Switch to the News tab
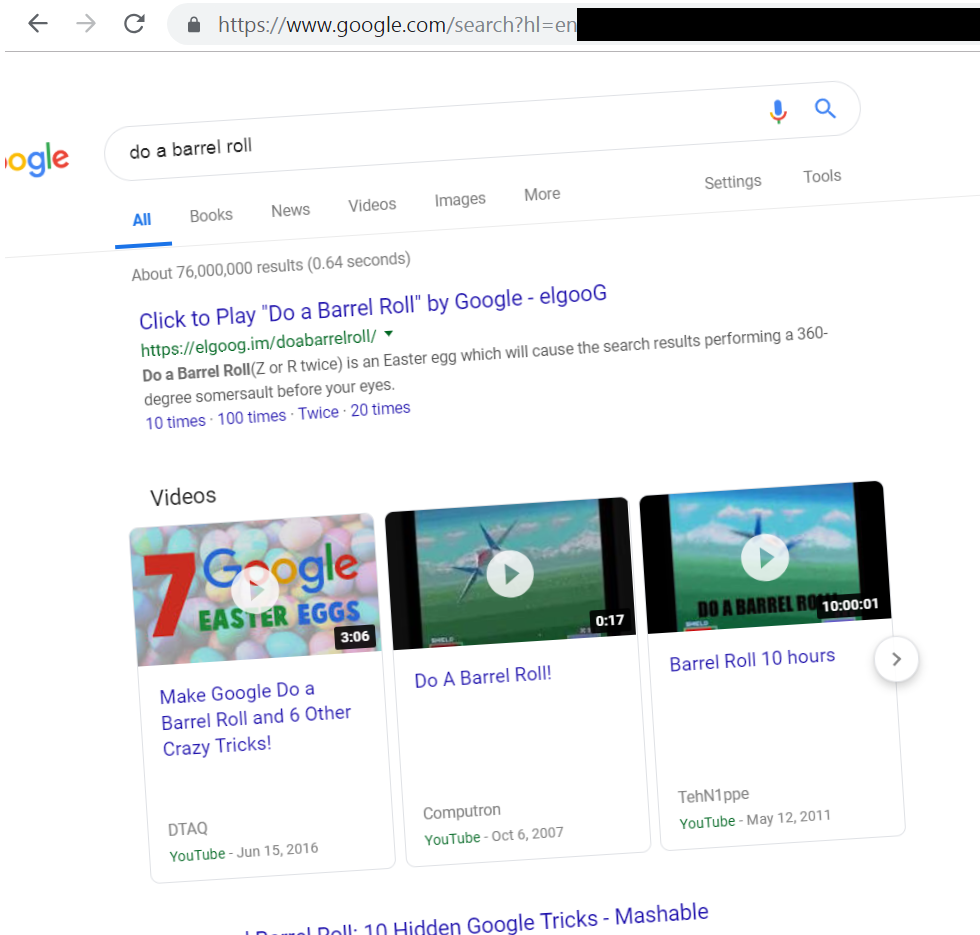The height and width of the screenshot is (935, 980). (x=291, y=211)
